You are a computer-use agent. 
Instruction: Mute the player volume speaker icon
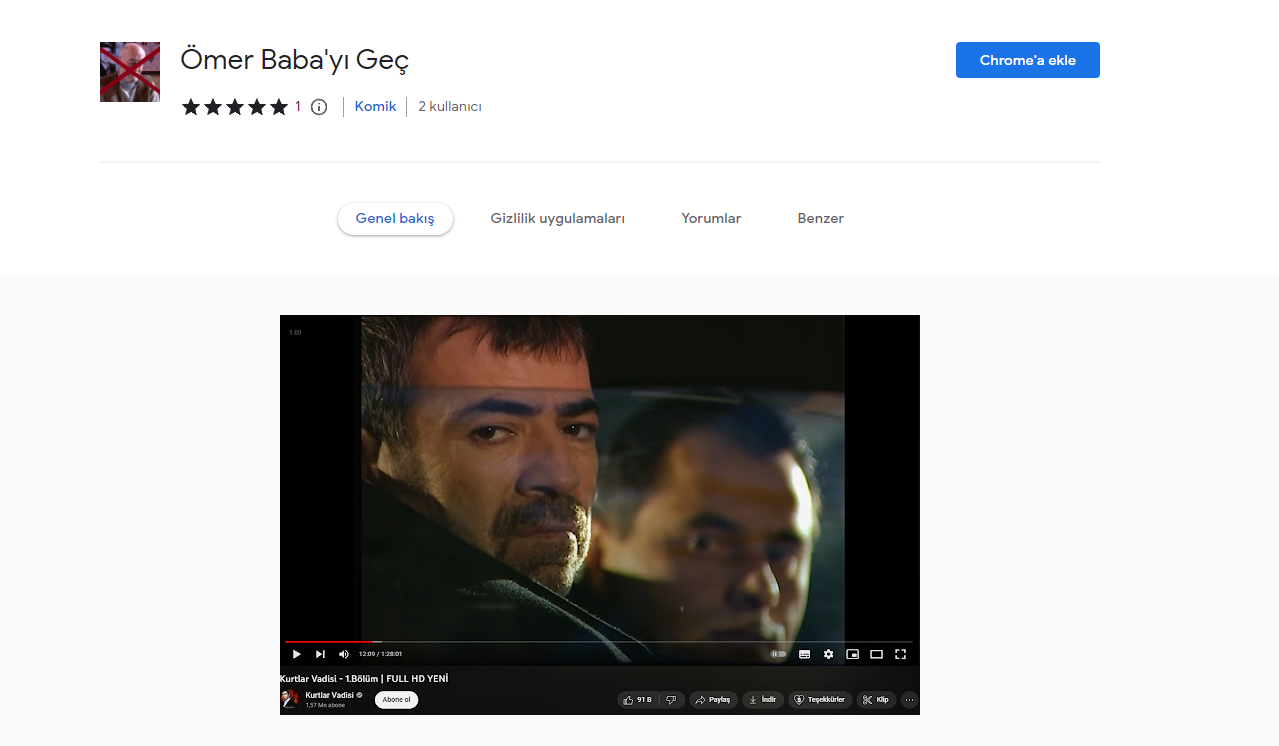(x=344, y=654)
